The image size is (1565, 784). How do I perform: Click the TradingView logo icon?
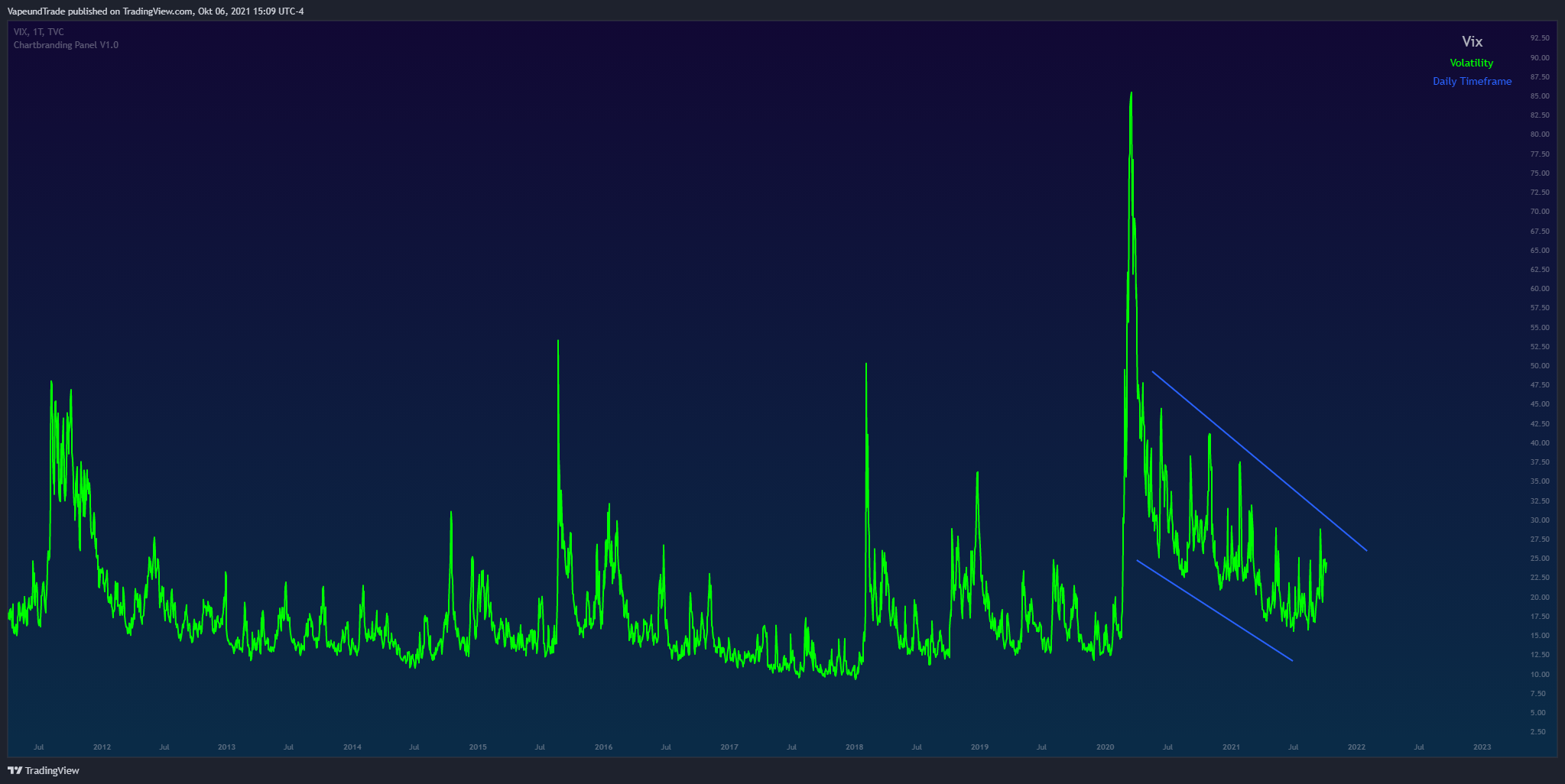pos(15,770)
